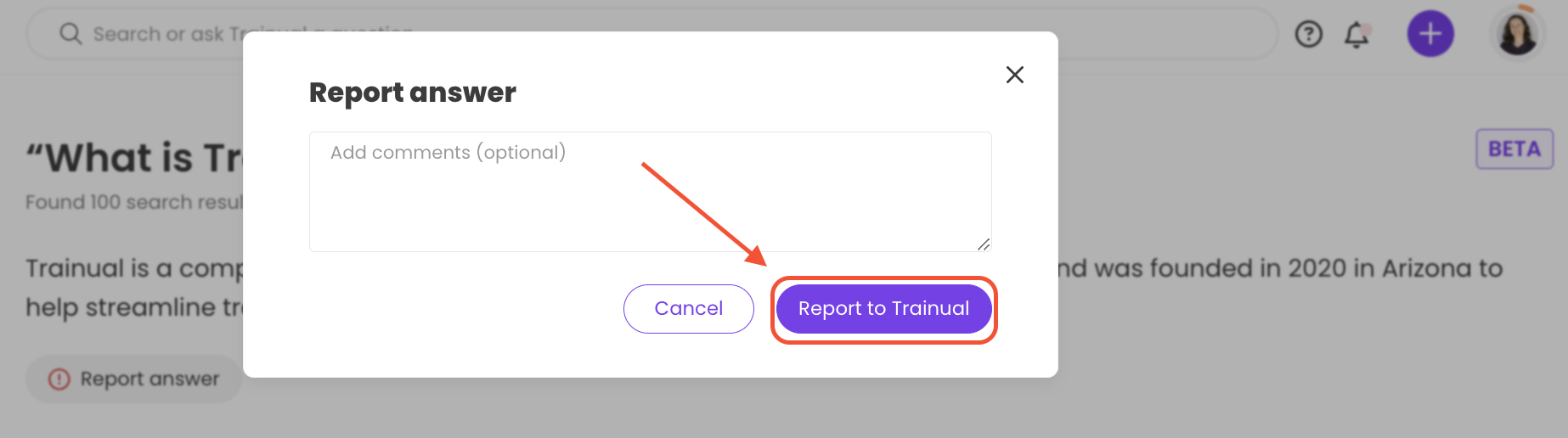1568x438 pixels.
Task: Open the notifications bell
Action: pos(1356,35)
